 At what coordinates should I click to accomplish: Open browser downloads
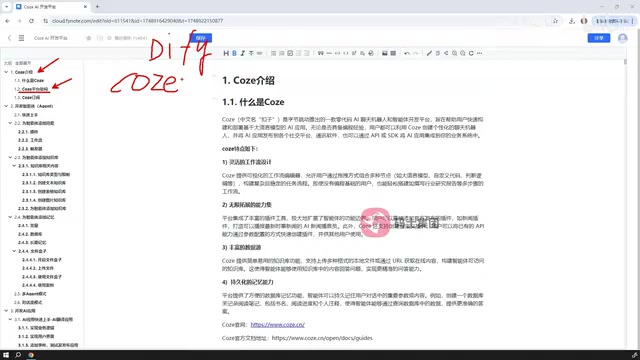572,21
